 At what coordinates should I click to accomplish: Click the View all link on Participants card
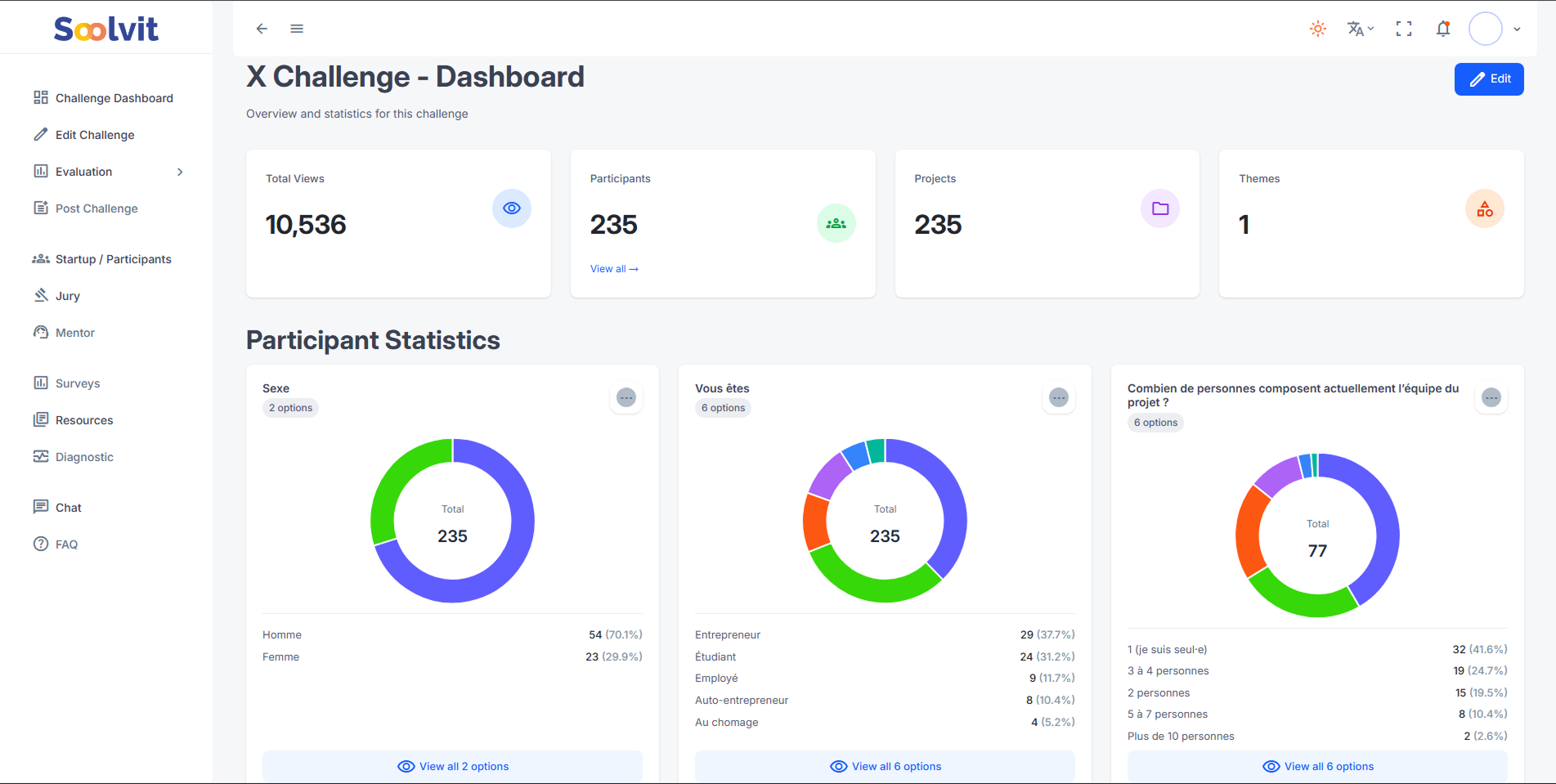coord(614,268)
